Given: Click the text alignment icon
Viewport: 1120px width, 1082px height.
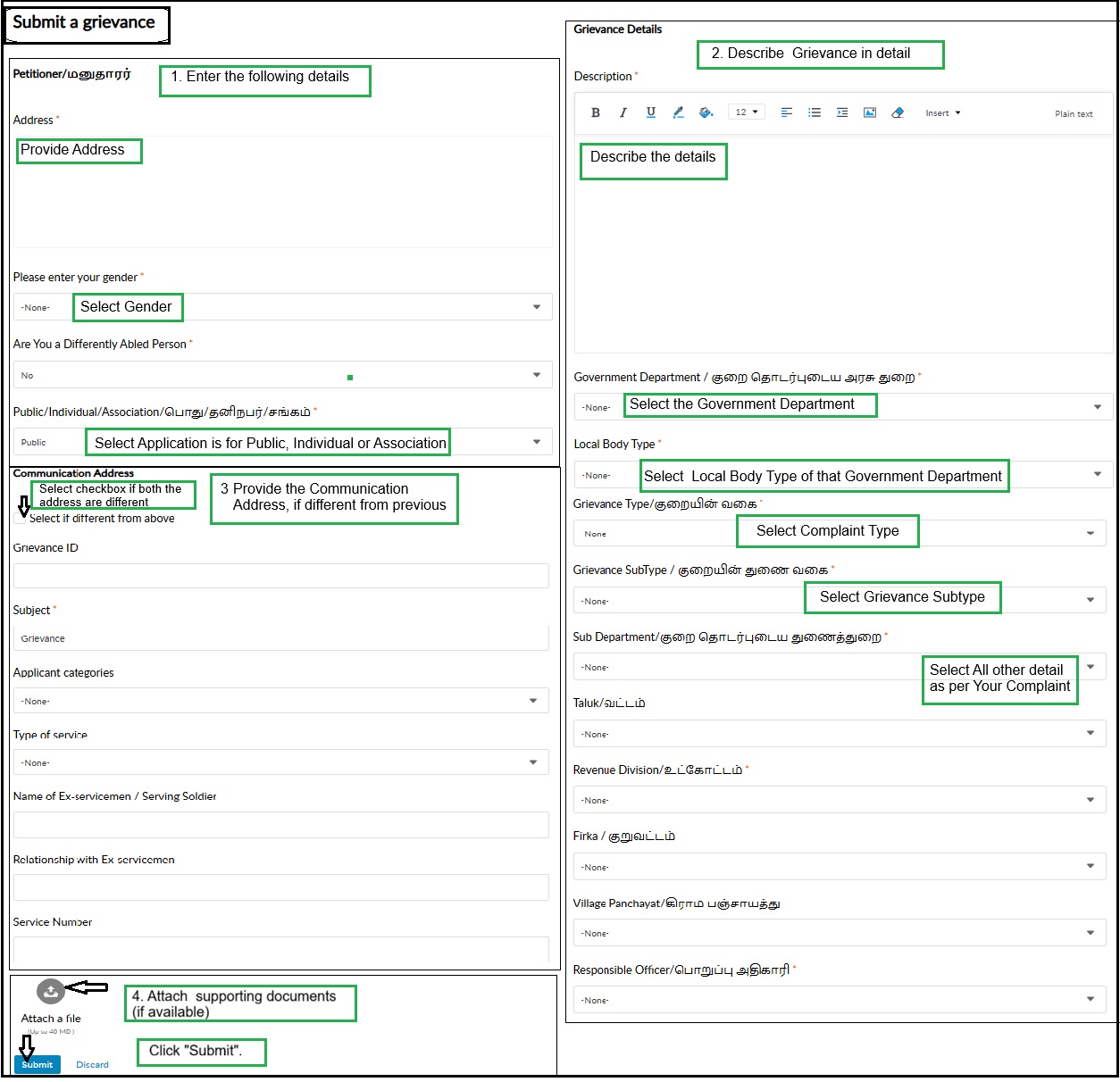Looking at the screenshot, I should 787,112.
